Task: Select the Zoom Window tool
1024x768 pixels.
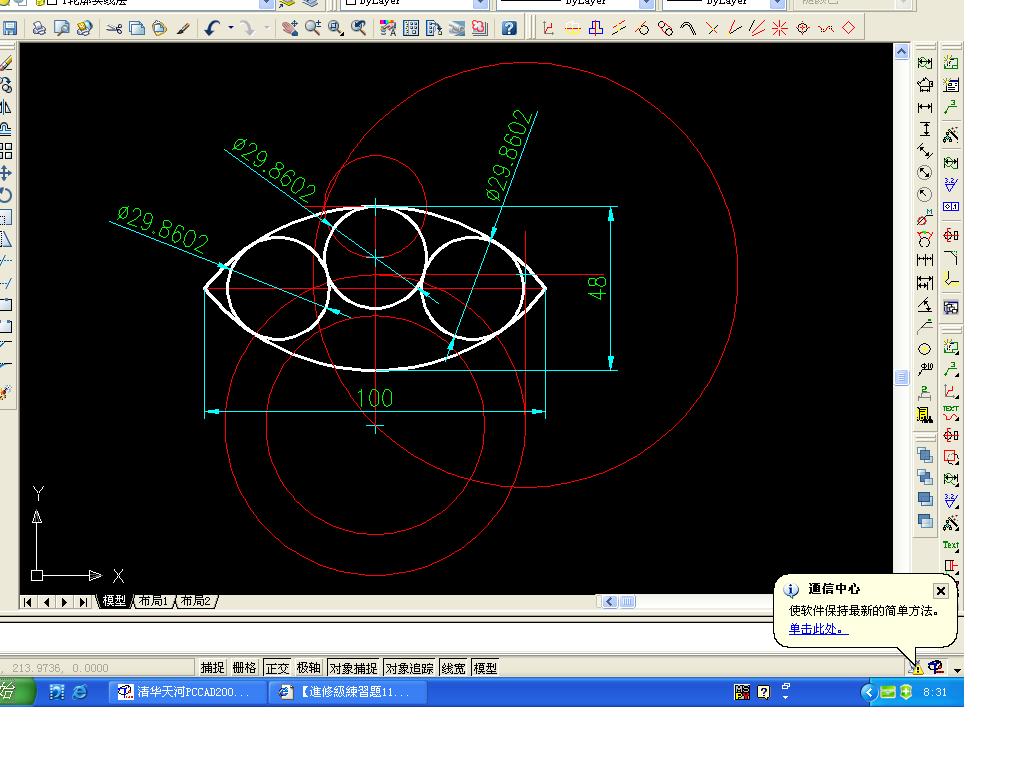Action: tap(336, 28)
